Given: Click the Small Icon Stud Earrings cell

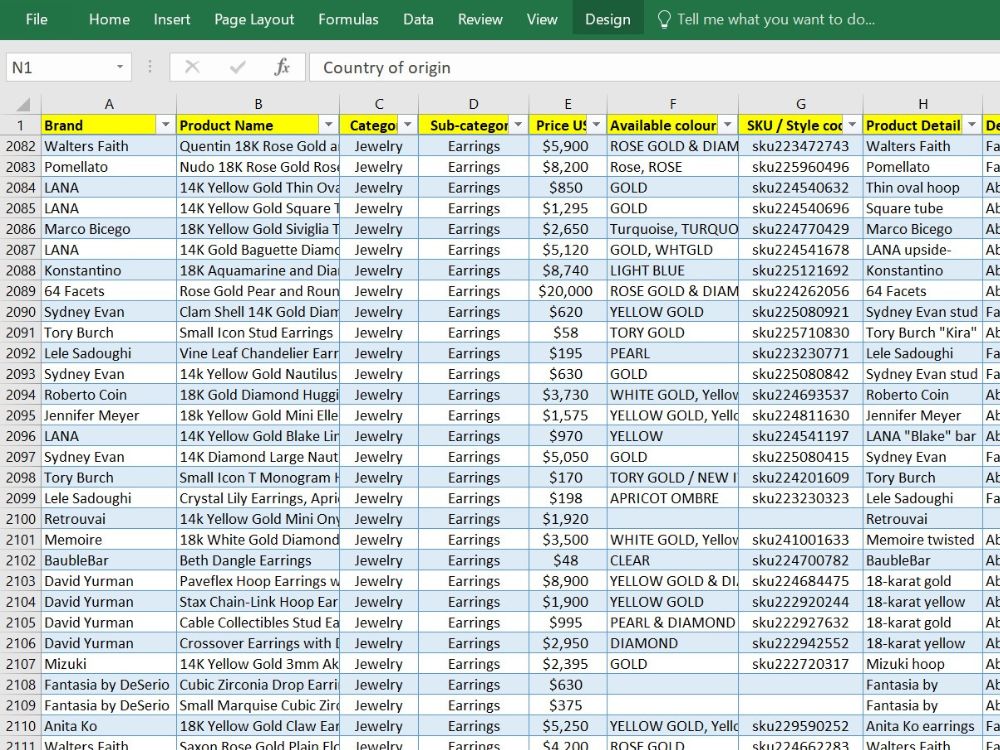Looking at the screenshot, I should (258, 332).
